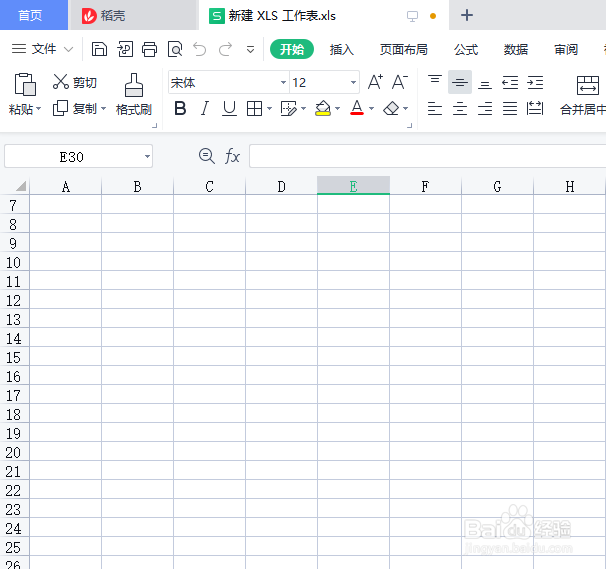The width and height of the screenshot is (606, 569).
Task: Align text left
Action: [435, 109]
